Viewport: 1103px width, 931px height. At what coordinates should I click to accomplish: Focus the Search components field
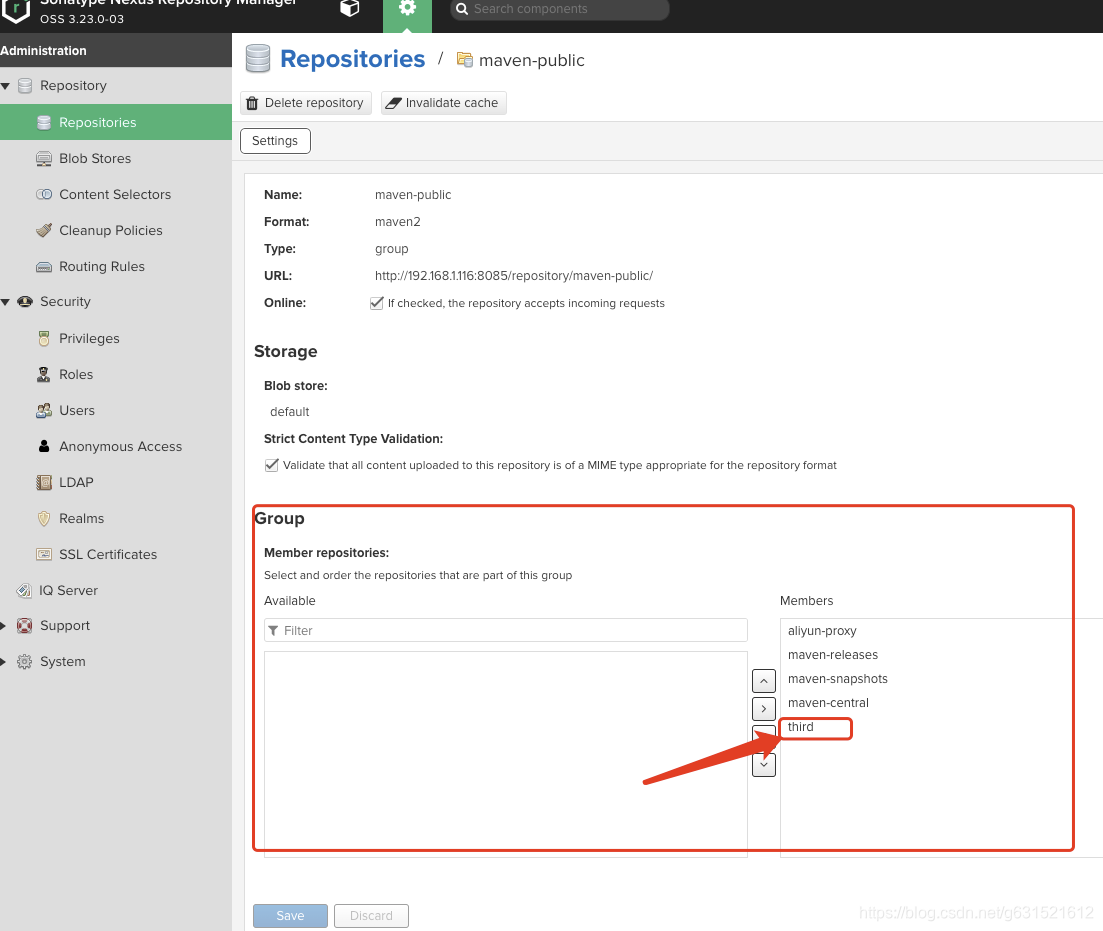(x=559, y=9)
